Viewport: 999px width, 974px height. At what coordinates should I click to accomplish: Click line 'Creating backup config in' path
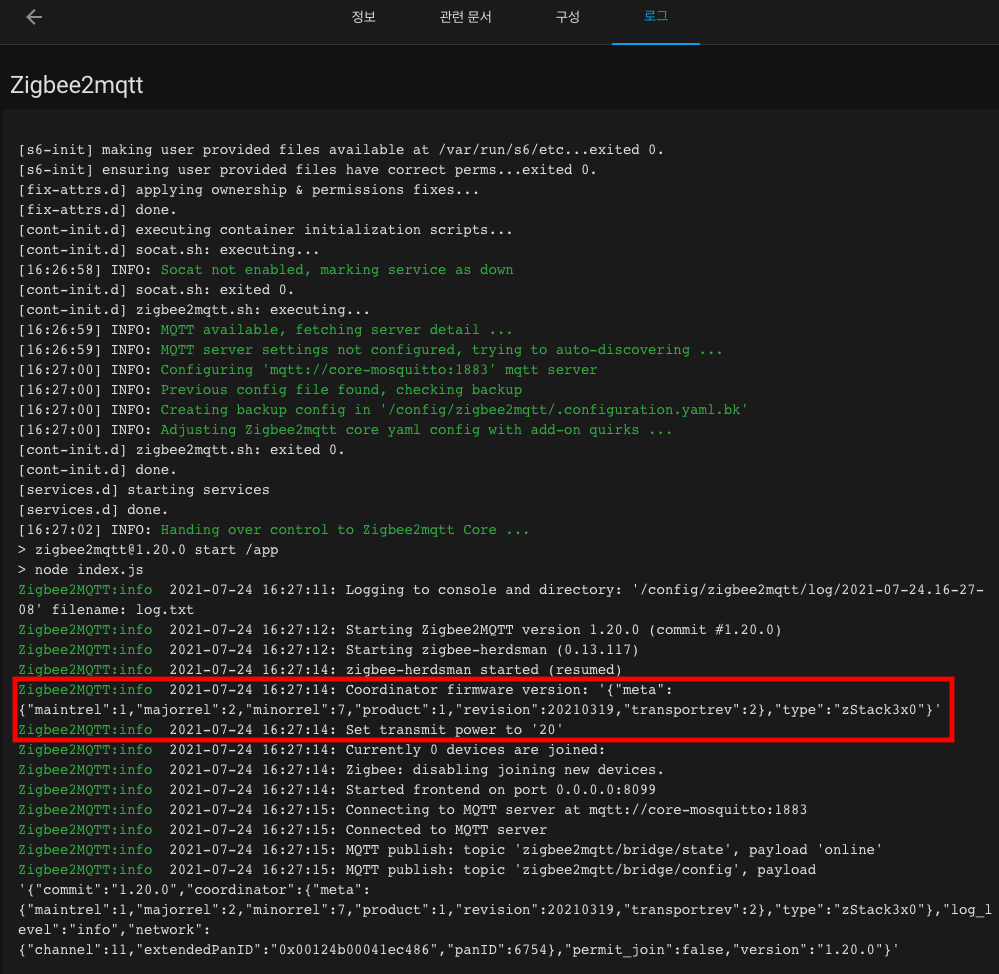[x=382, y=410]
